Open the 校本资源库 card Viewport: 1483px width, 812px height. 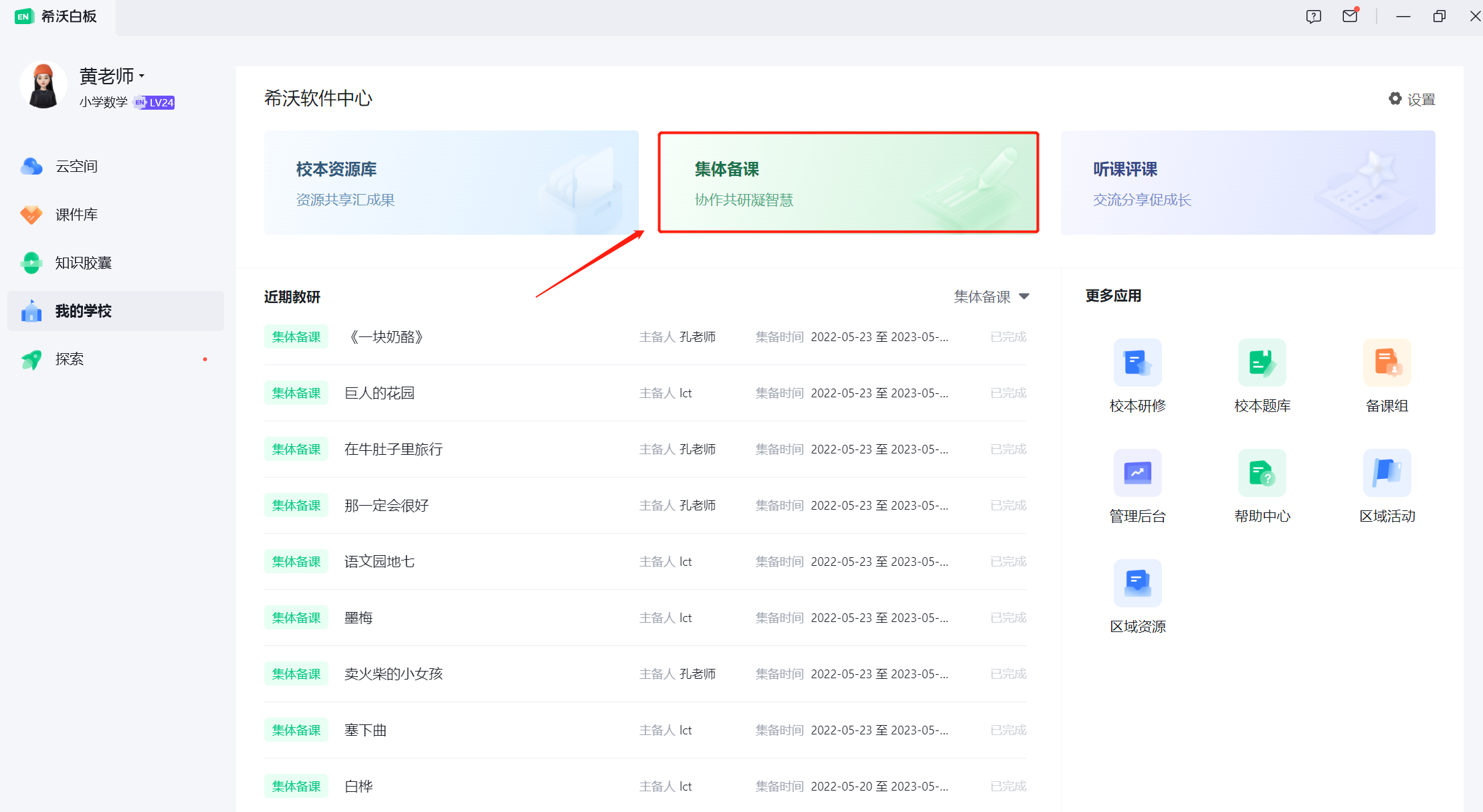pos(452,183)
